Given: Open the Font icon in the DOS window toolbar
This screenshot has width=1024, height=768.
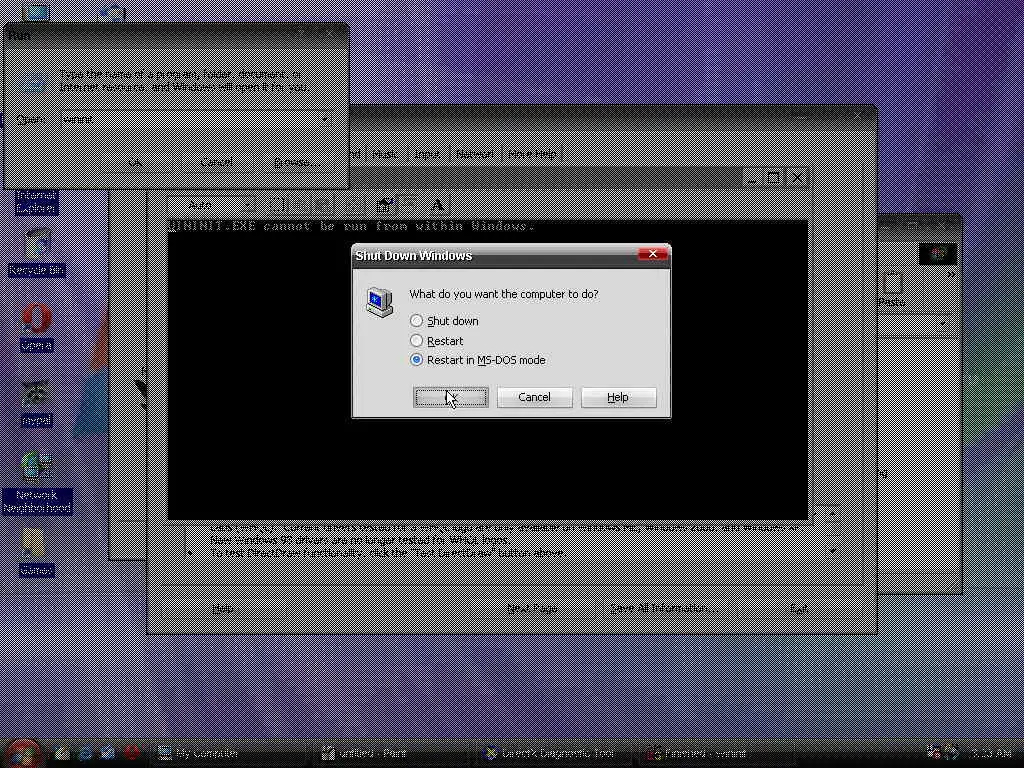Looking at the screenshot, I should coord(438,204).
